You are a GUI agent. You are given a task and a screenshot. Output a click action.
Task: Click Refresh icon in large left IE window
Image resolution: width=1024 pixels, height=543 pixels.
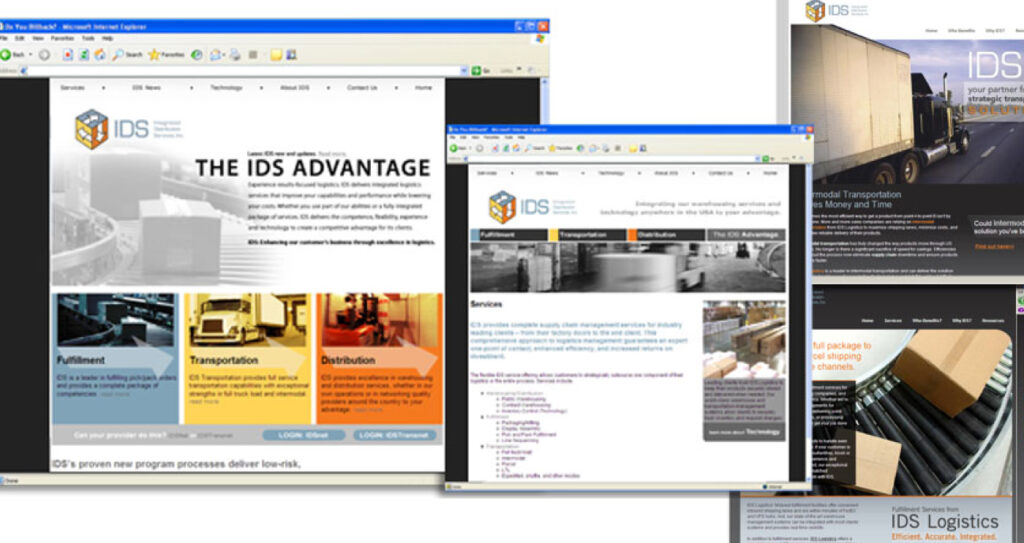pos(84,55)
